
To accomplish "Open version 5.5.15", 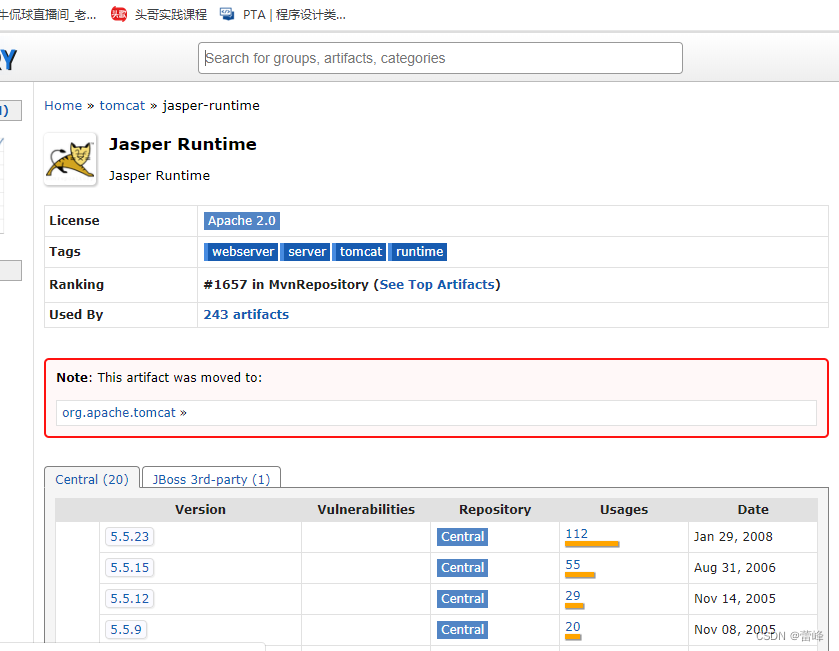I will 129,568.
